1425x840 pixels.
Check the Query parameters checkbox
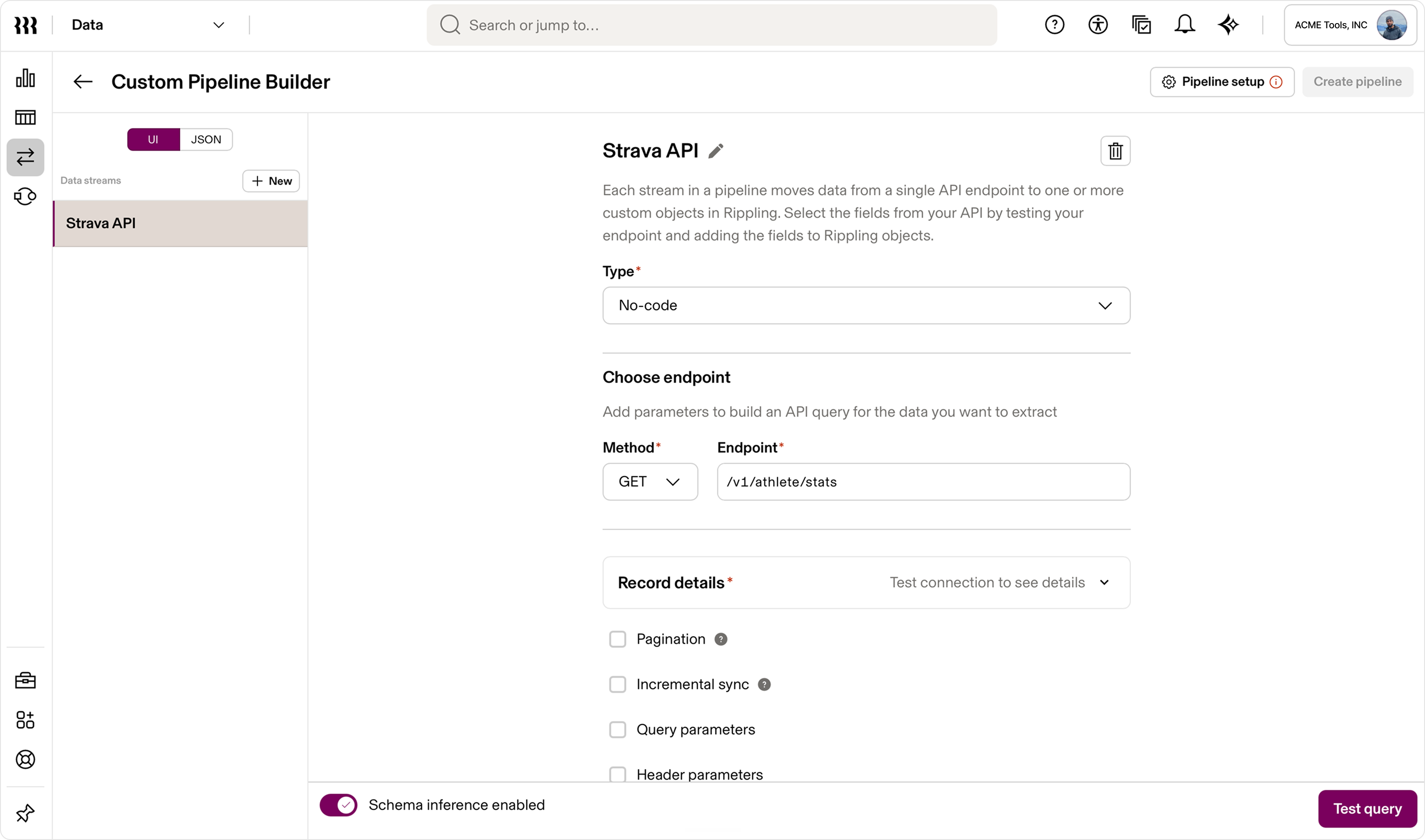click(x=618, y=730)
